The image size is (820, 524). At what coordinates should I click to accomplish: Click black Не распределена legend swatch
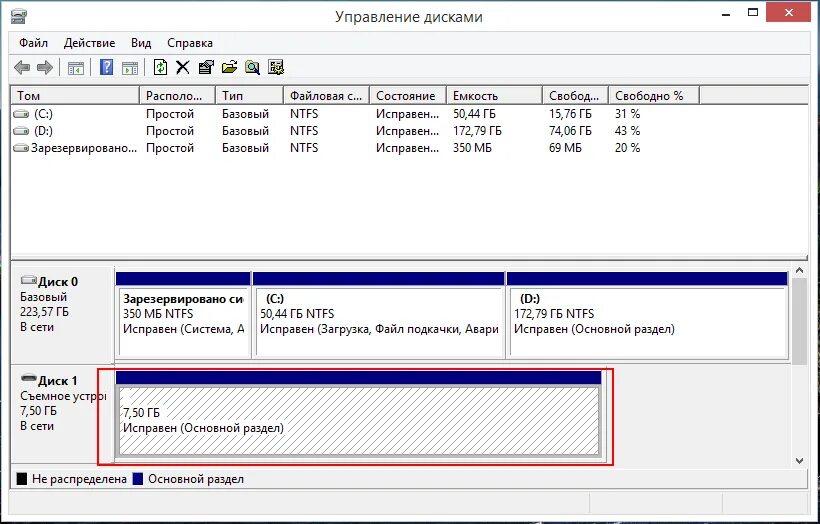point(22,479)
